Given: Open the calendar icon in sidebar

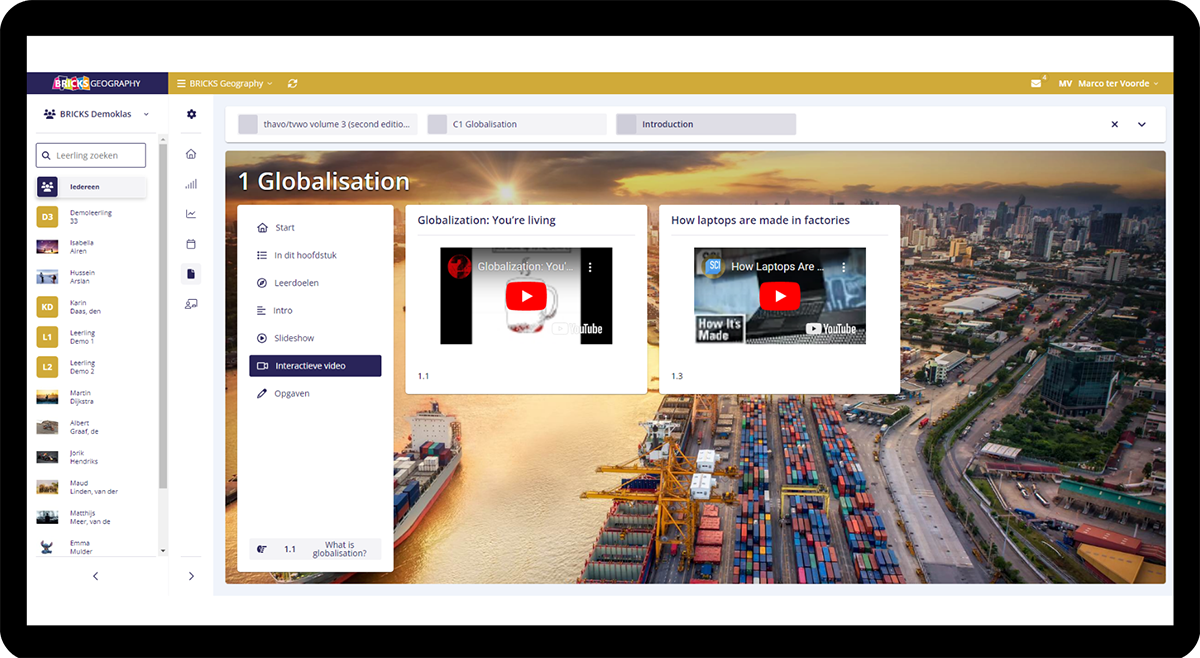Looking at the screenshot, I should 191,244.
